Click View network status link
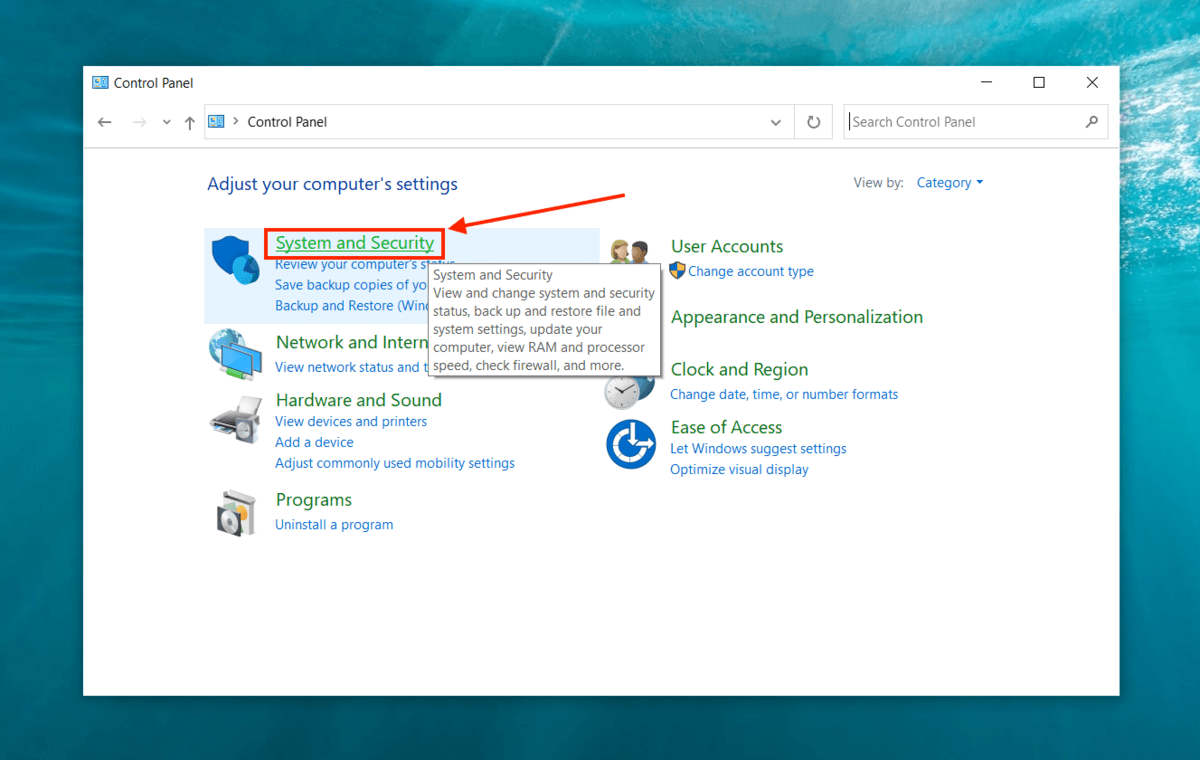 point(351,367)
